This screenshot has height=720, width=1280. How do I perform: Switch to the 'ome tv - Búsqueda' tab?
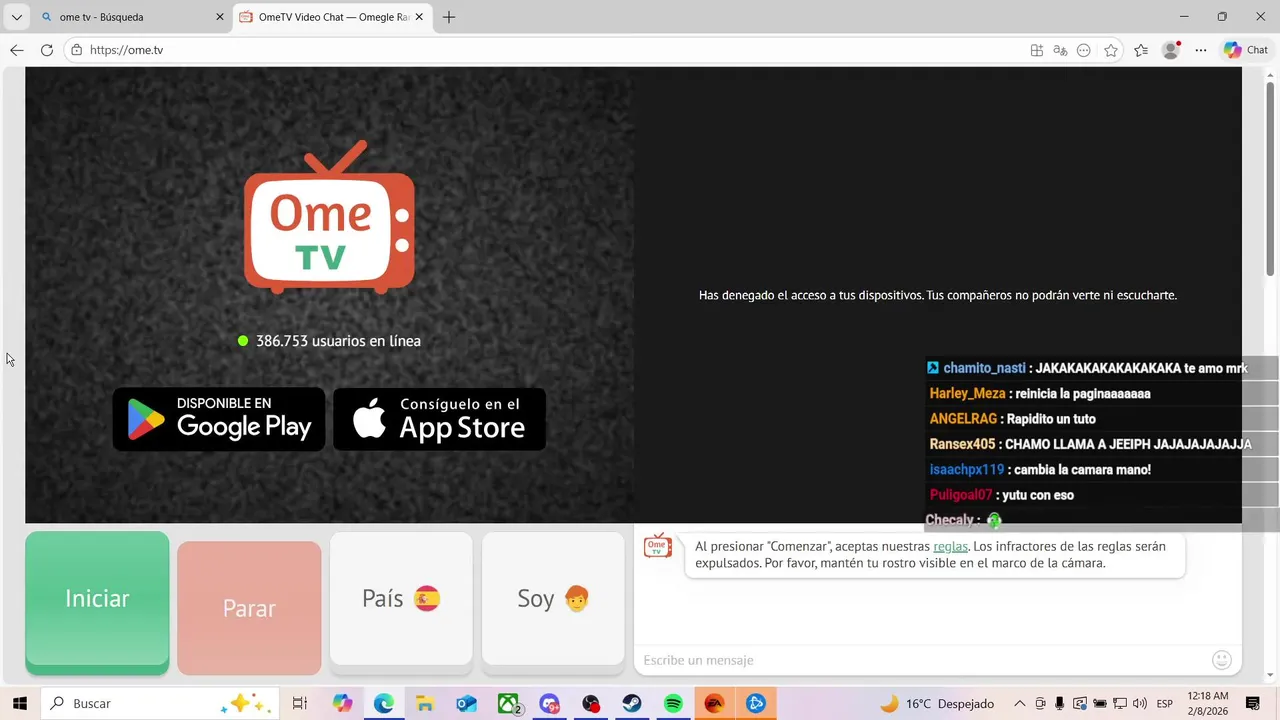coord(131,17)
